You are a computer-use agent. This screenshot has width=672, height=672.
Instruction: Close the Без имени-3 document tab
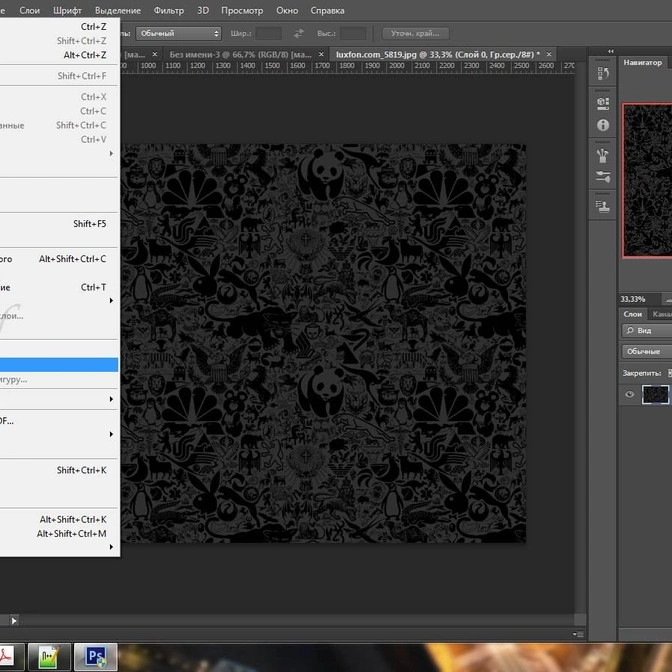(x=321, y=54)
